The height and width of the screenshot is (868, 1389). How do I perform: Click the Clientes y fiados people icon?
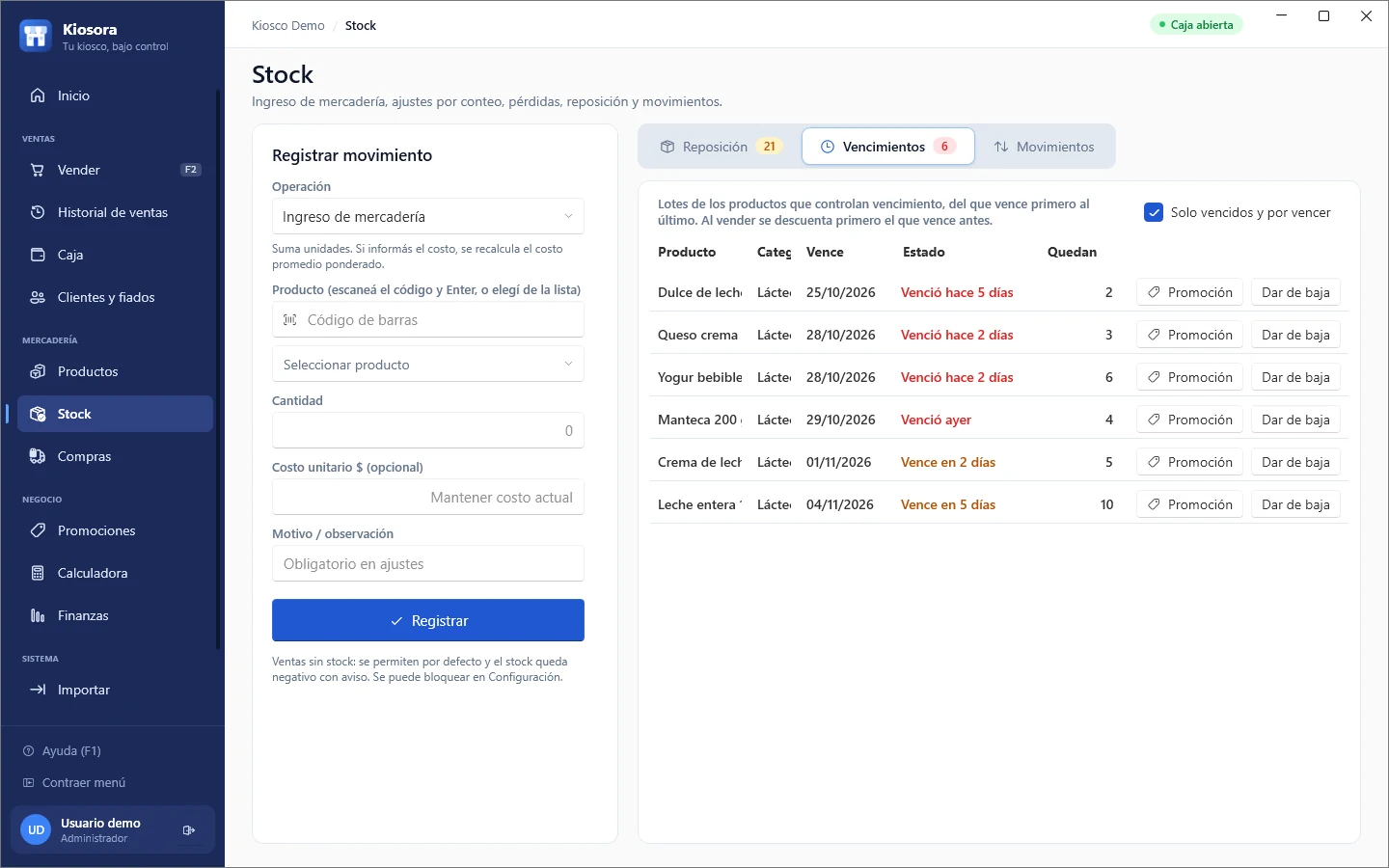point(38,297)
